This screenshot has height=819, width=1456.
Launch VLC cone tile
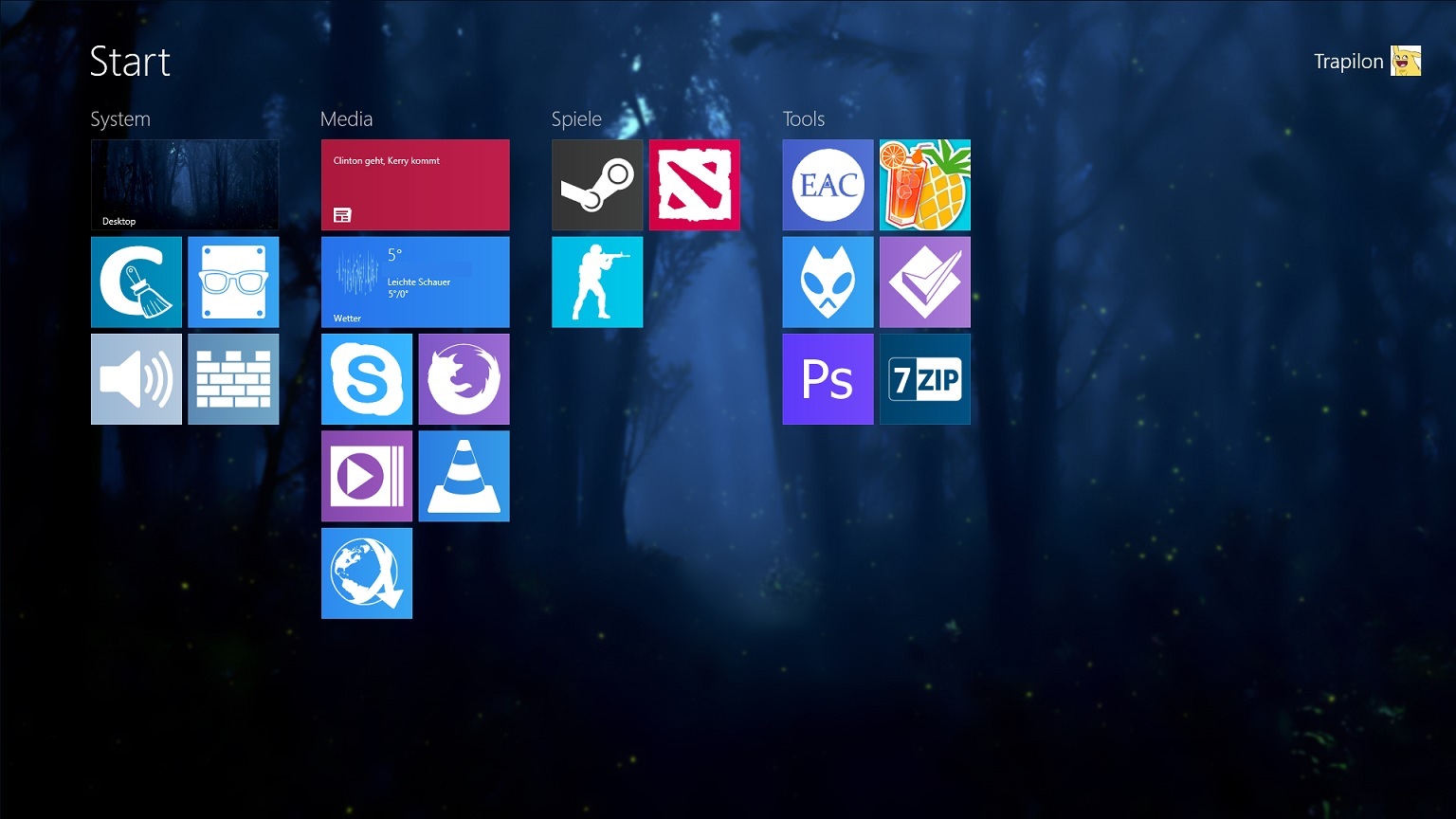[x=464, y=476]
